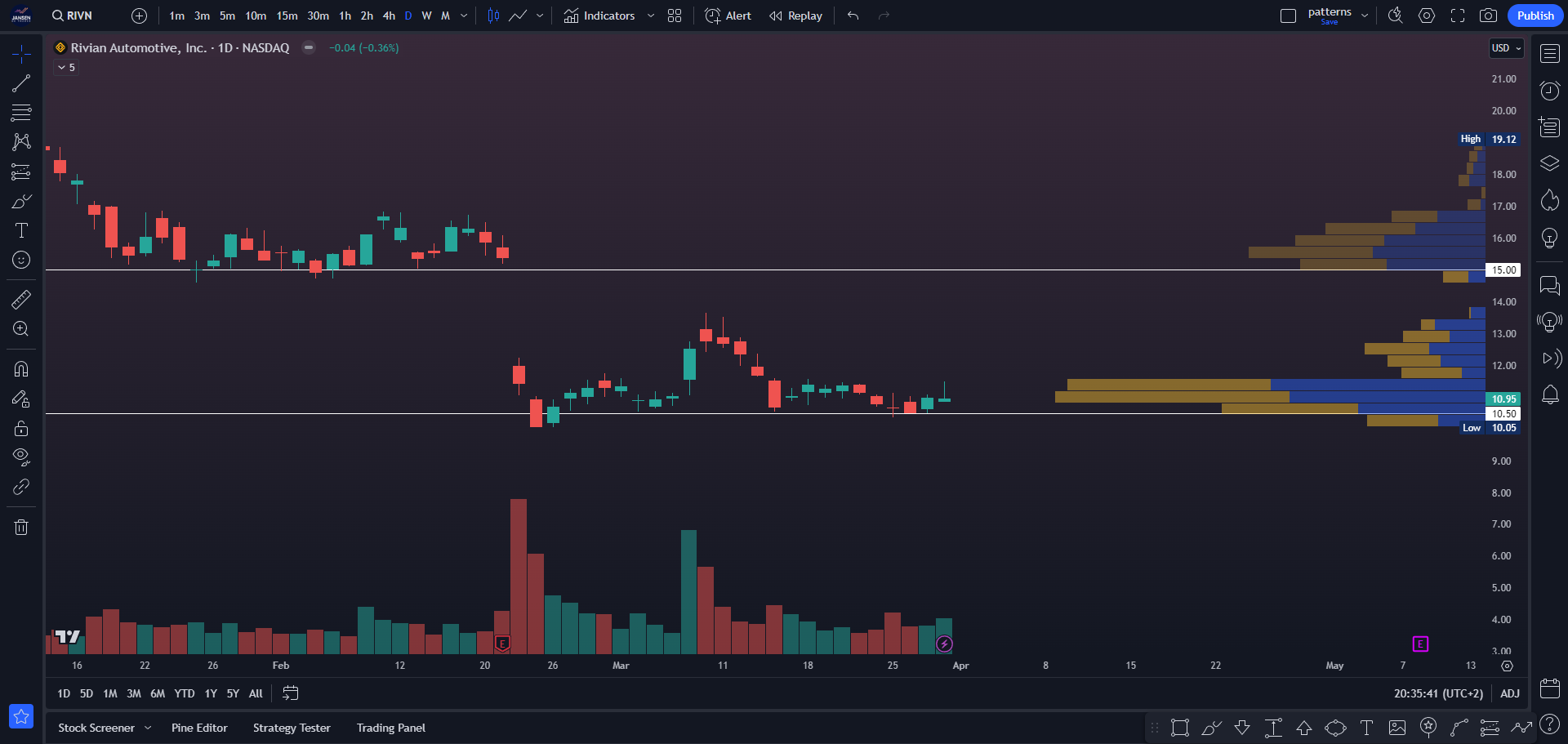Screen dimensions: 1568x744
Task: Expand the patterns layout dropdown
Action: tap(1365, 16)
